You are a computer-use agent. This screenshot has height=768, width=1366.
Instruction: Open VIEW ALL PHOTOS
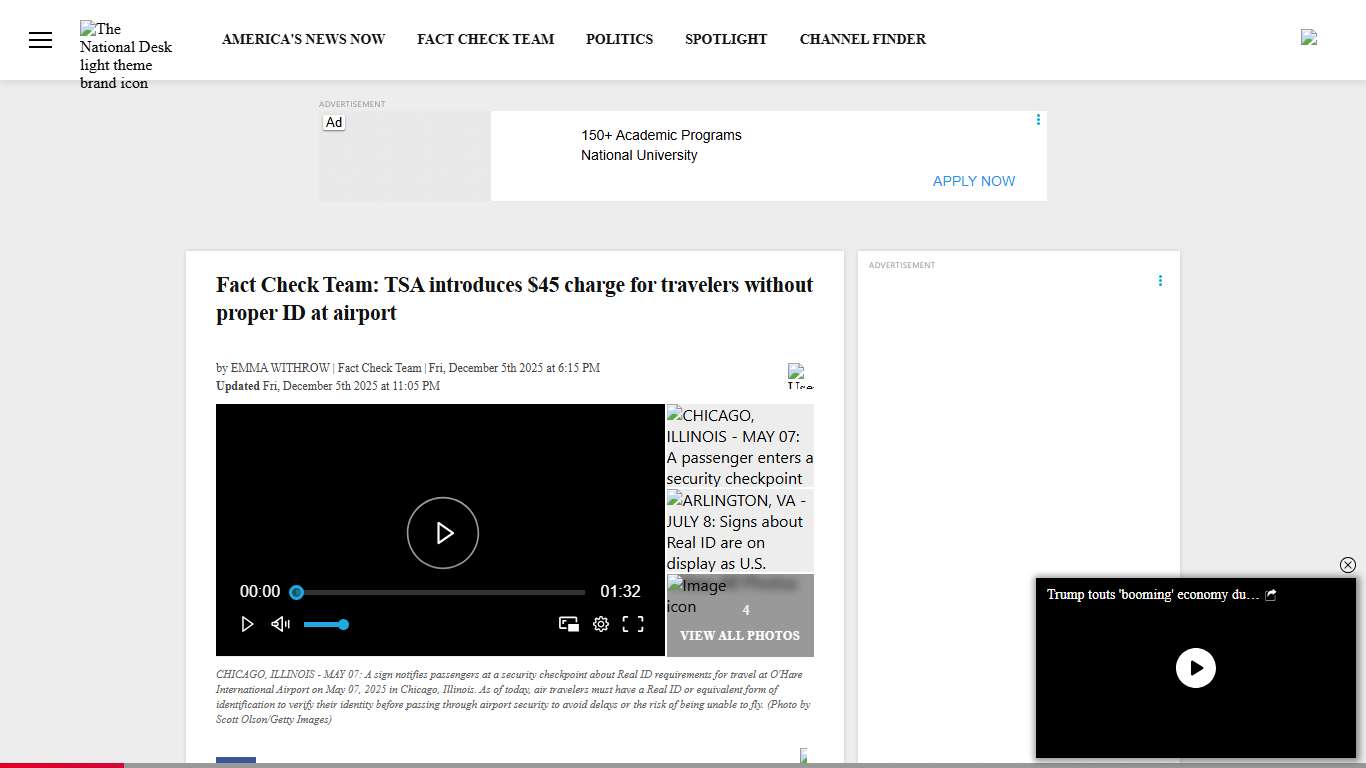pos(740,635)
